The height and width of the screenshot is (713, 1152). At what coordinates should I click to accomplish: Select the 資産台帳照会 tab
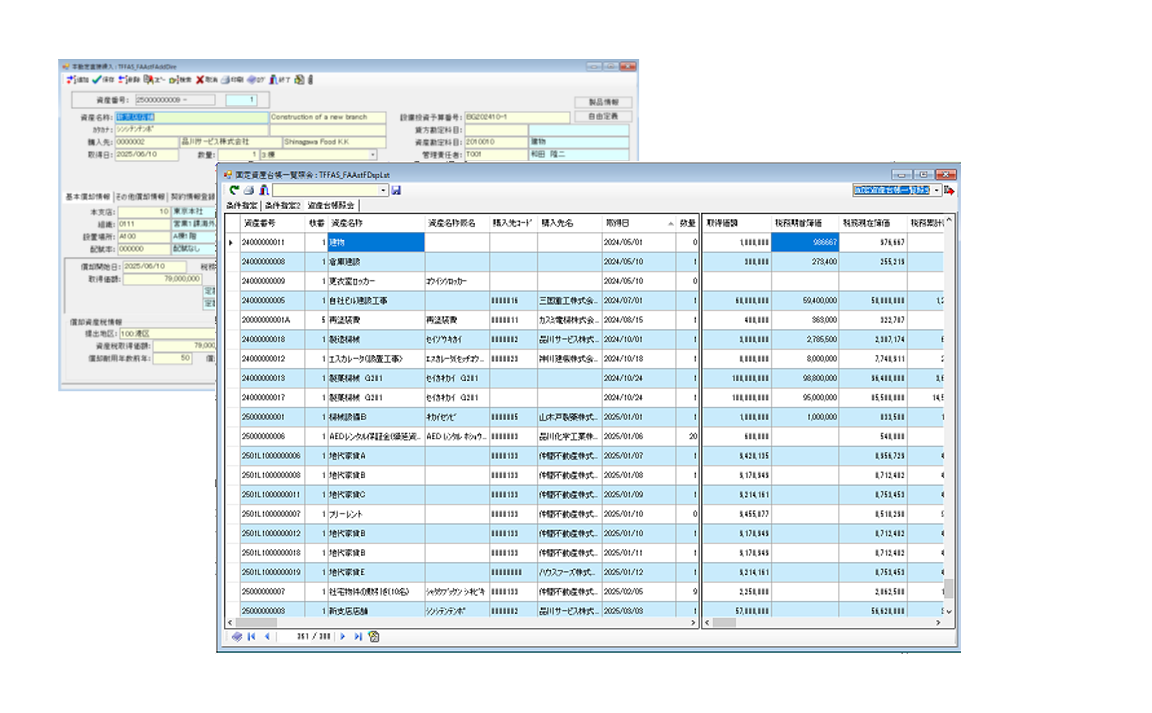(x=331, y=206)
